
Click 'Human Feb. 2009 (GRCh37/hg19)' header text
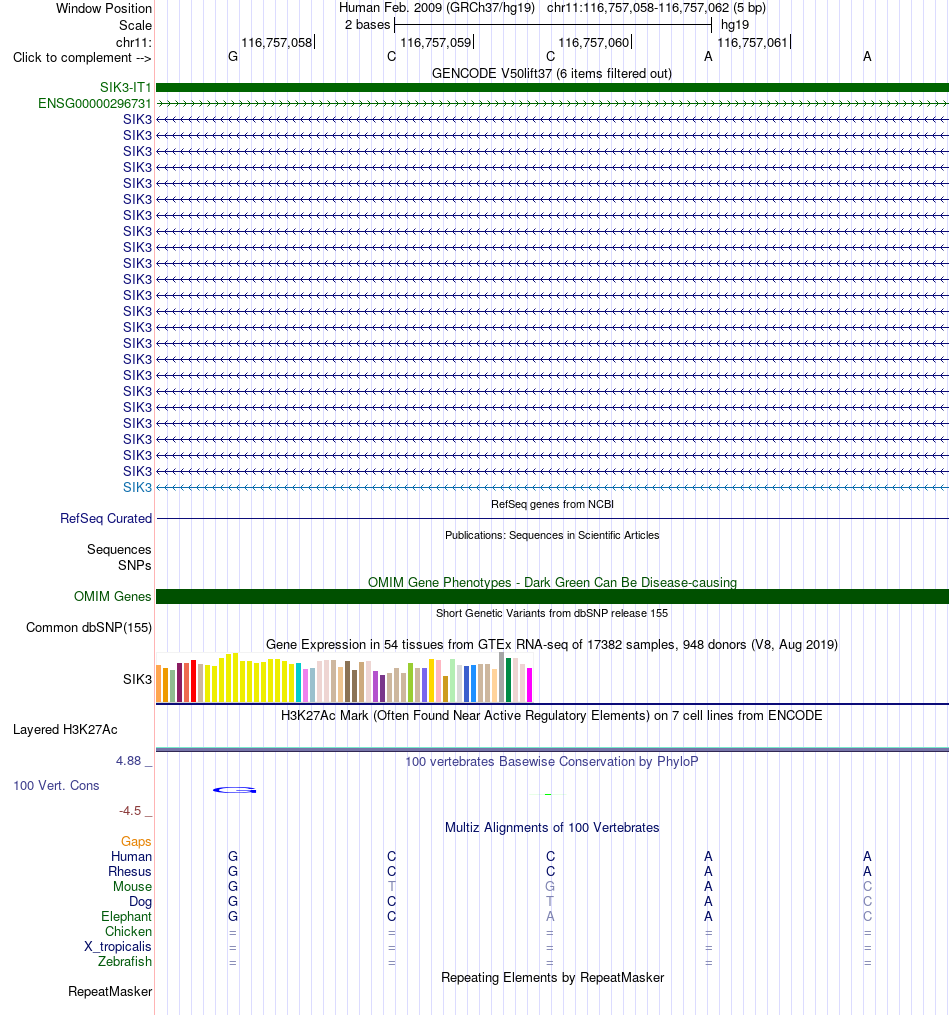[437, 8]
